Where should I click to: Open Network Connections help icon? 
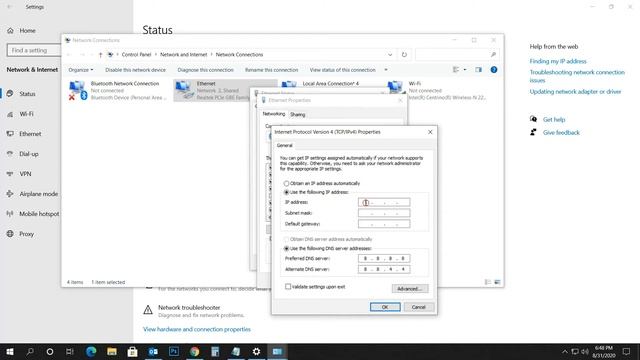coord(494,70)
